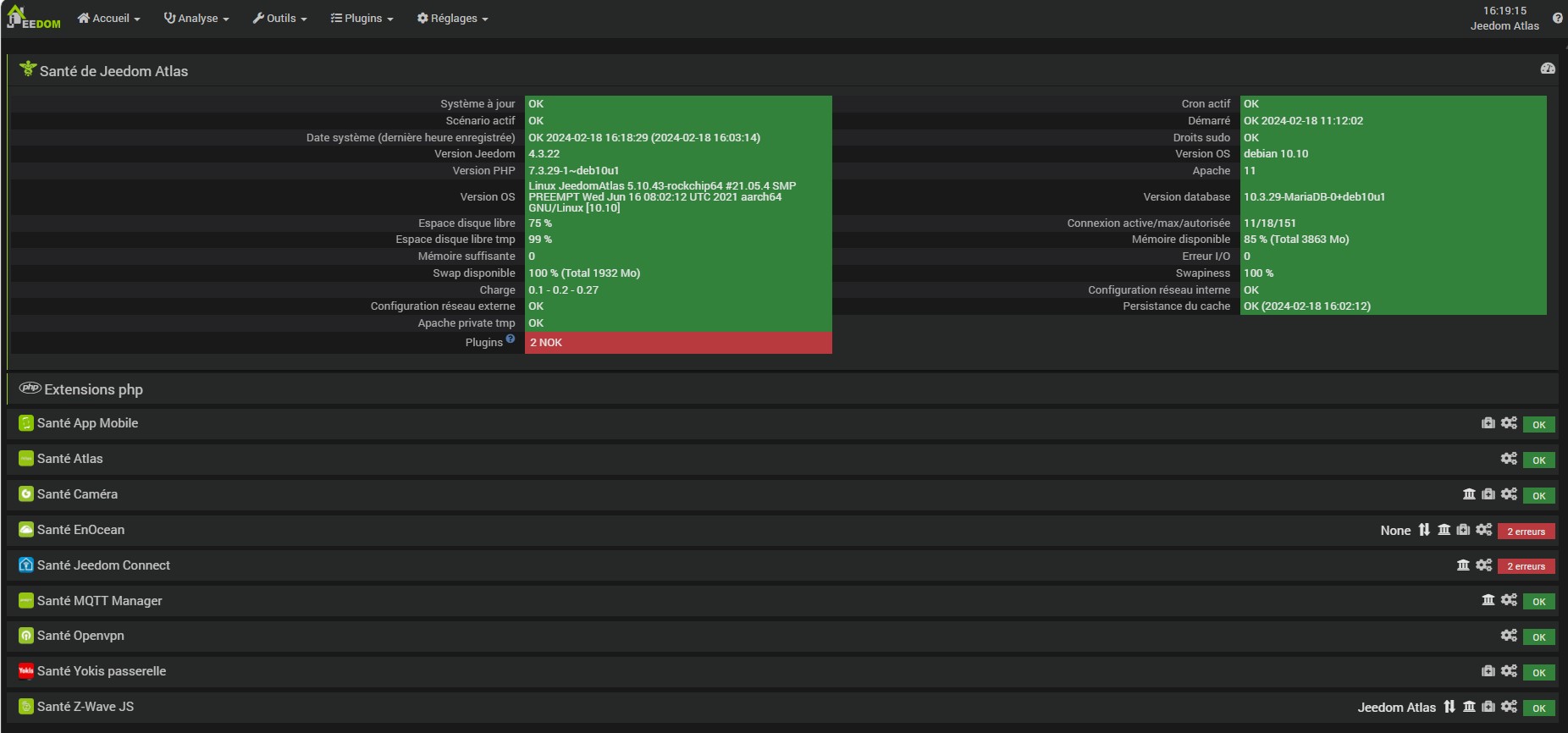Click the '10.3.29-MariaDB-0+deb10u1' database version
The width and height of the screenshot is (1568, 733).
point(1314,197)
